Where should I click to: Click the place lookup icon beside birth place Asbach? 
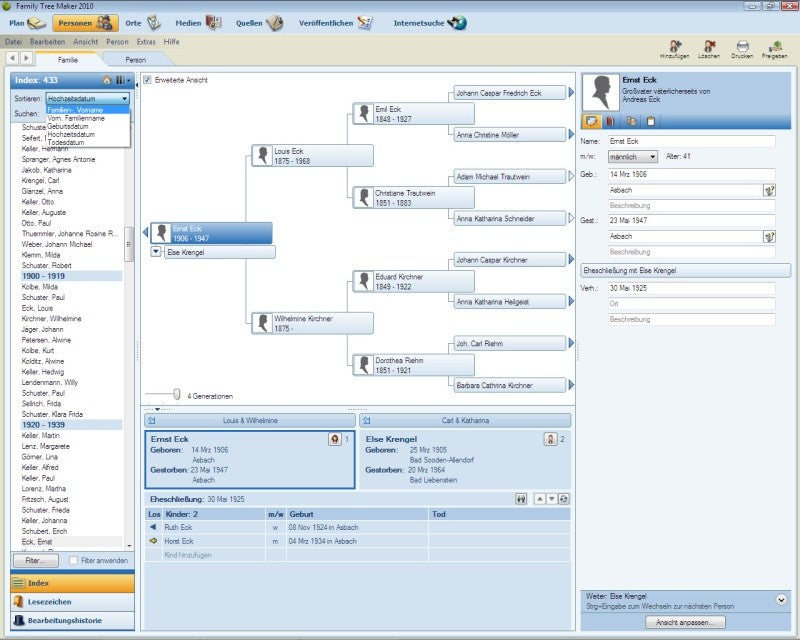pos(769,190)
